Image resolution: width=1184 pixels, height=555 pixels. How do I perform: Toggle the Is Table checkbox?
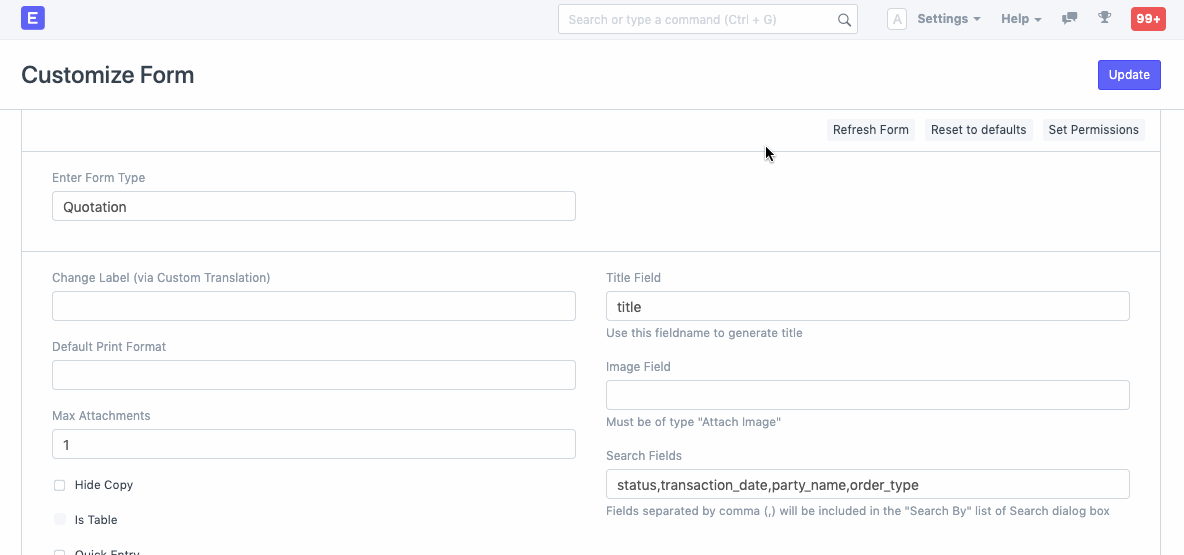point(60,520)
